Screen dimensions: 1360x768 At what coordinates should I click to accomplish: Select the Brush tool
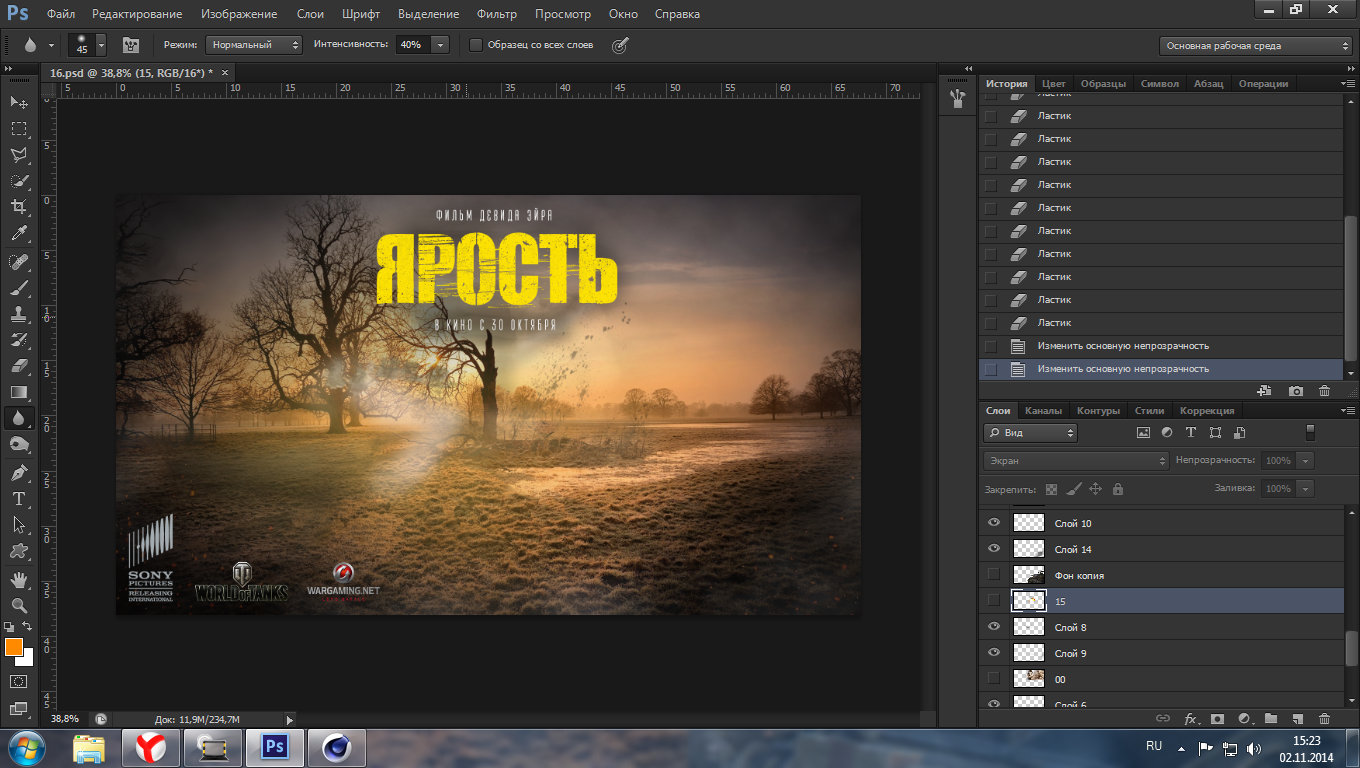(x=19, y=288)
